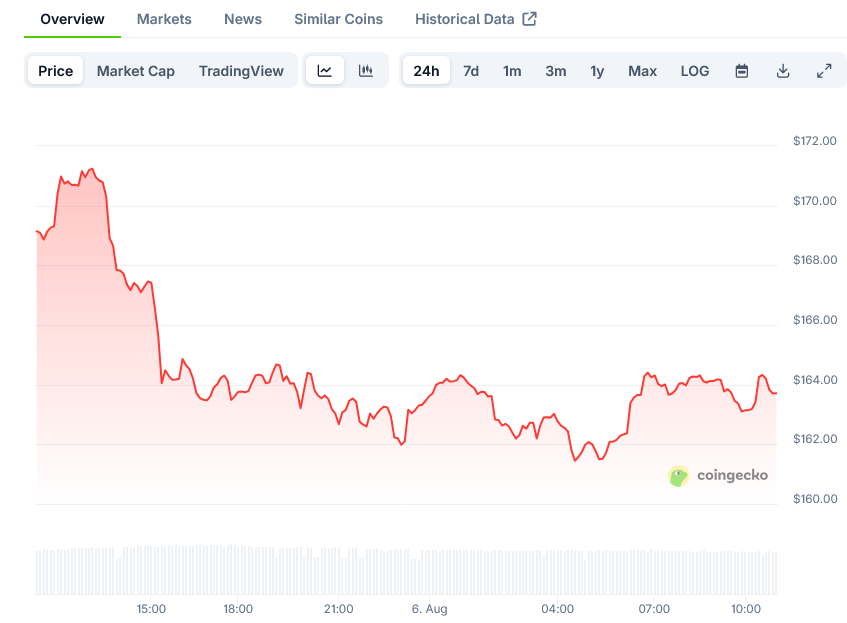Open the Overview tab
The width and height of the screenshot is (847, 623).
72,19
